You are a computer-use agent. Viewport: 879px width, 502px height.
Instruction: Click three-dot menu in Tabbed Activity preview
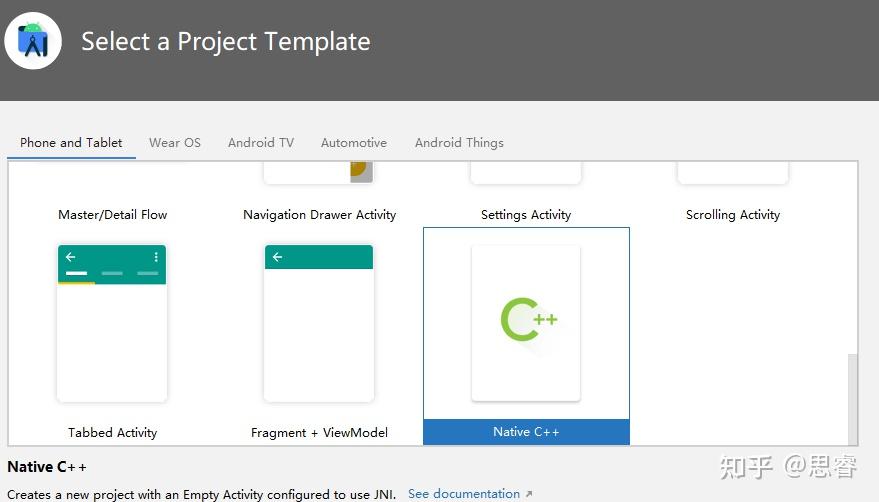tap(156, 257)
